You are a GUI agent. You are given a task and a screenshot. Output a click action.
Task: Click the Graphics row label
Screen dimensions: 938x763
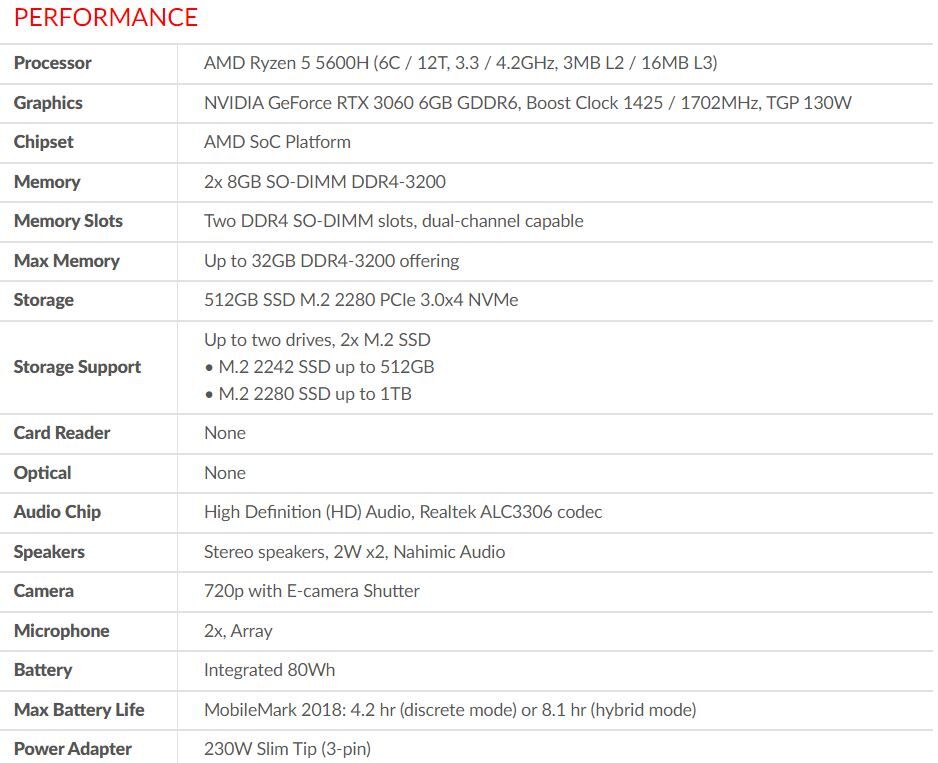[48, 103]
